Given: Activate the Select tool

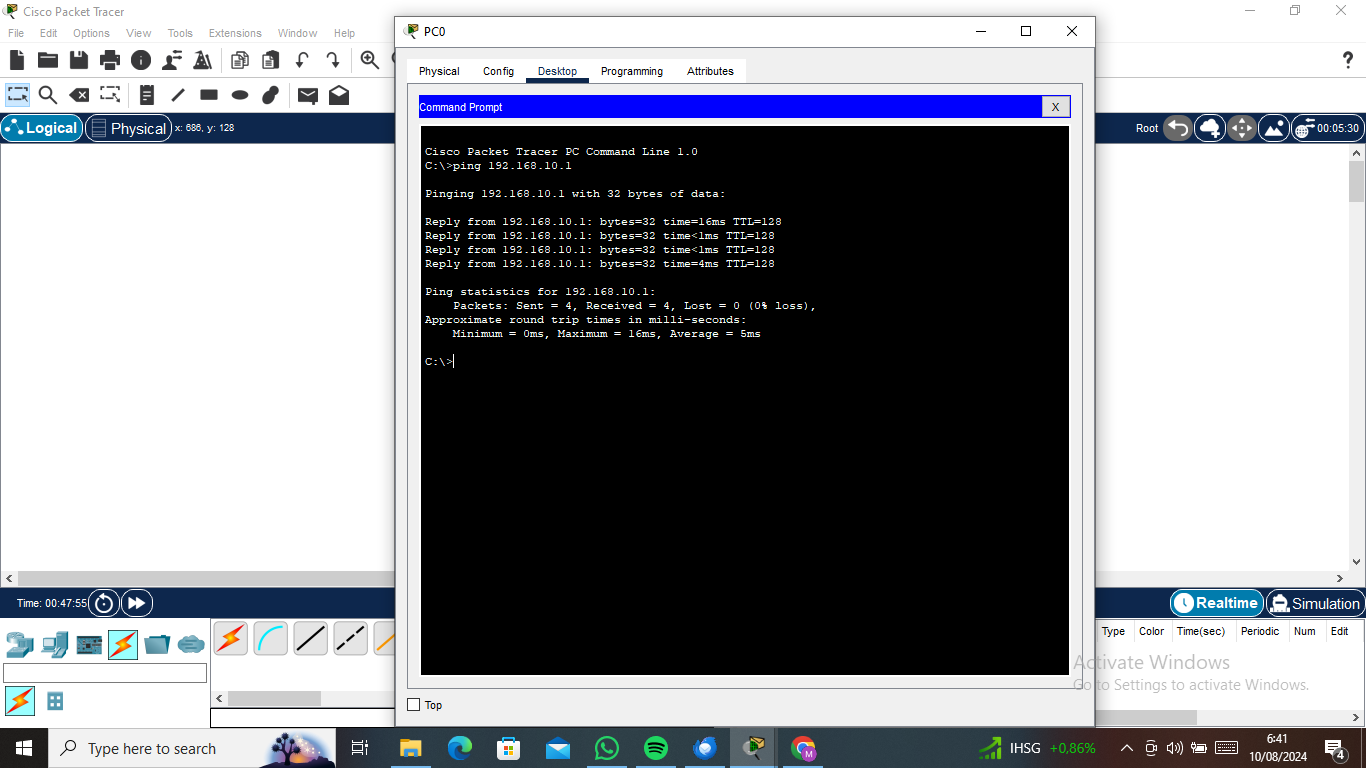Looking at the screenshot, I should coord(18,95).
